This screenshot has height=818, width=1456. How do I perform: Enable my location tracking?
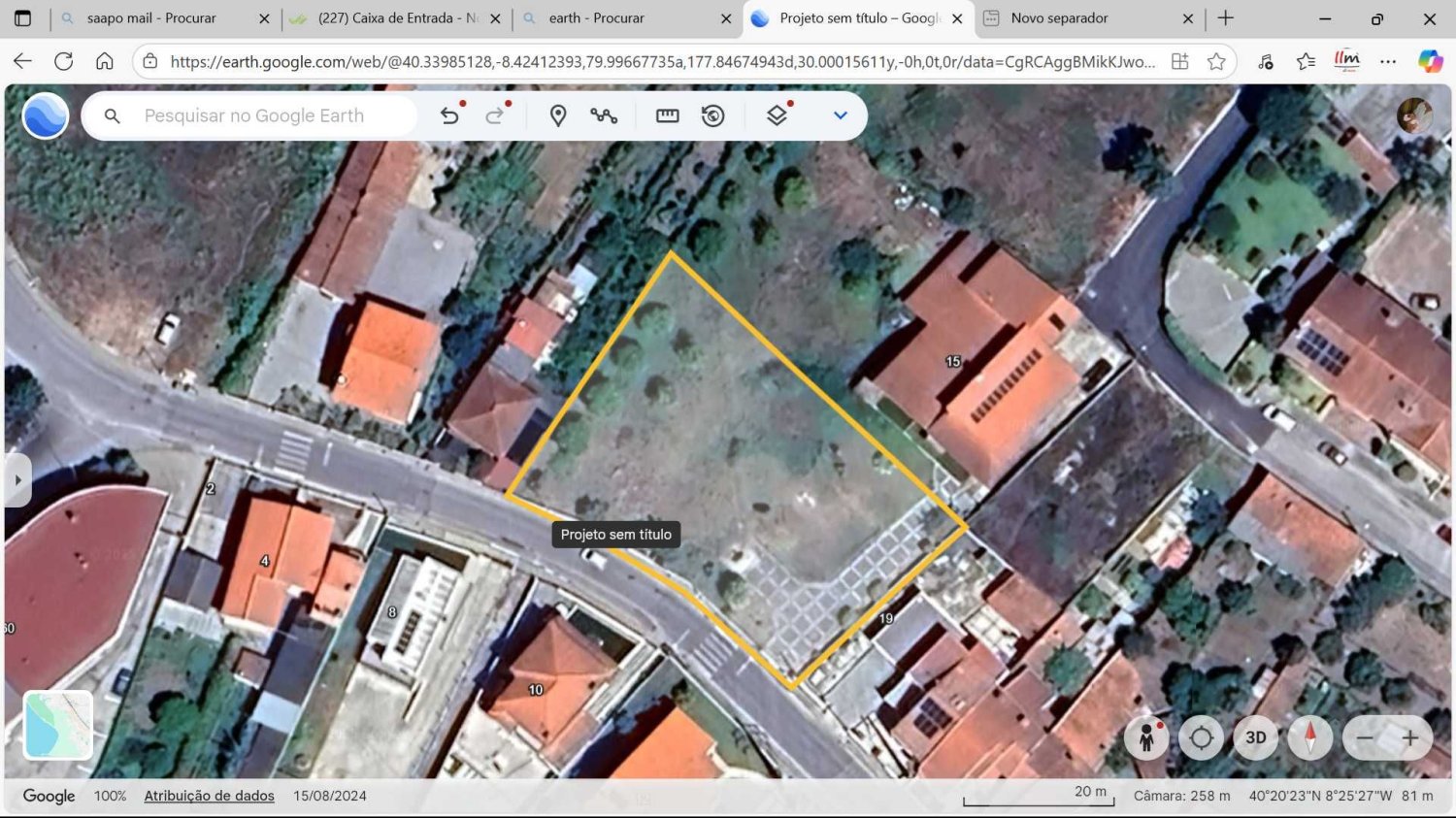pyautogui.click(x=1201, y=737)
